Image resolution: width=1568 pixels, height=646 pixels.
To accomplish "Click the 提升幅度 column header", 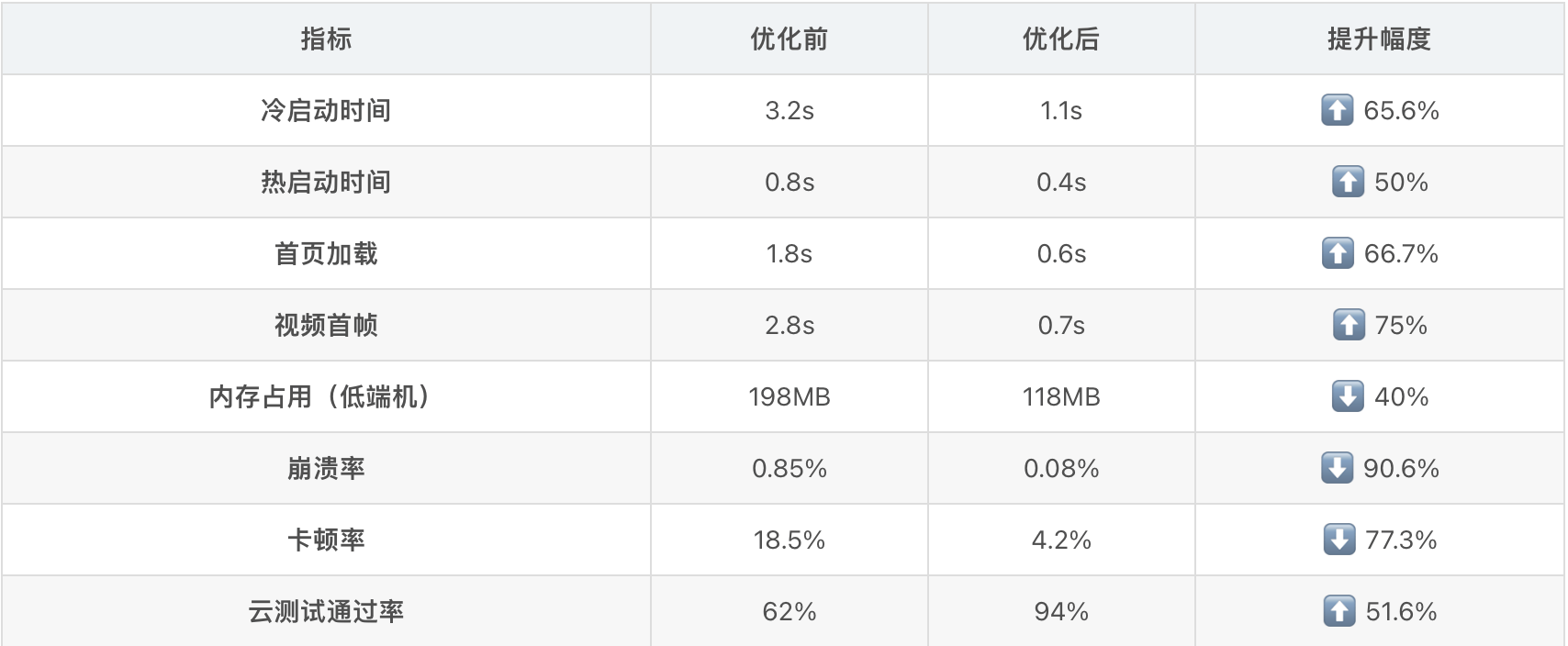I will pyautogui.click(x=1379, y=39).
